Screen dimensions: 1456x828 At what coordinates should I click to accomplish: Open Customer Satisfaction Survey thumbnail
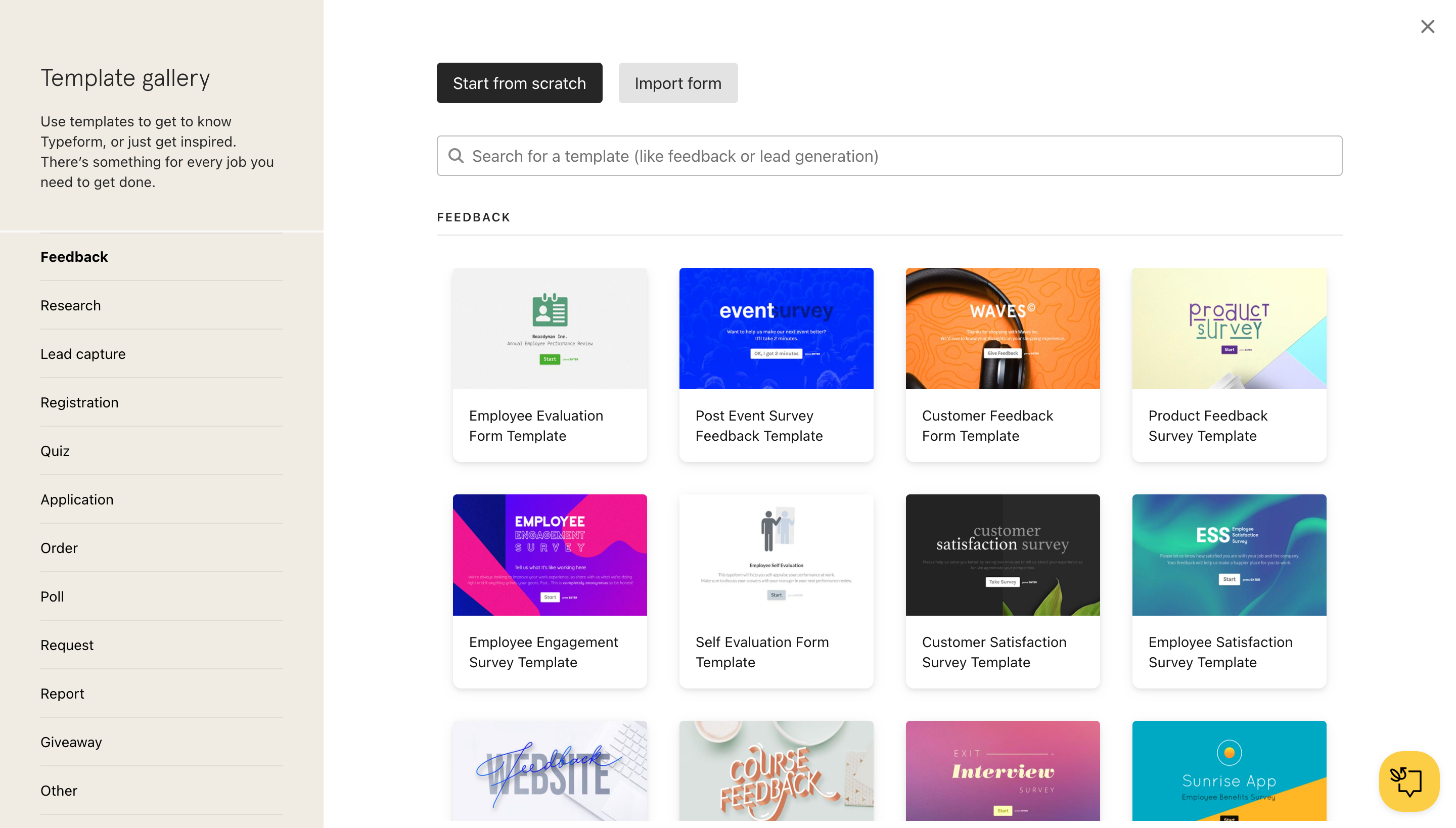1002,555
